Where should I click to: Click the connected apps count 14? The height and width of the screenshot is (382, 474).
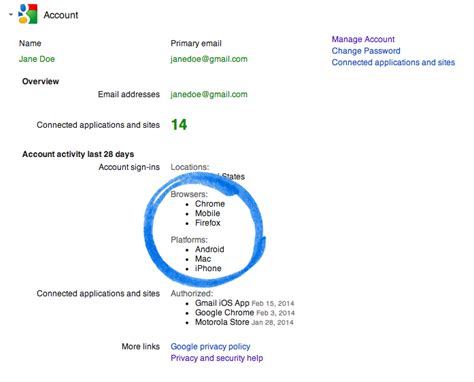tap(179, 125)
